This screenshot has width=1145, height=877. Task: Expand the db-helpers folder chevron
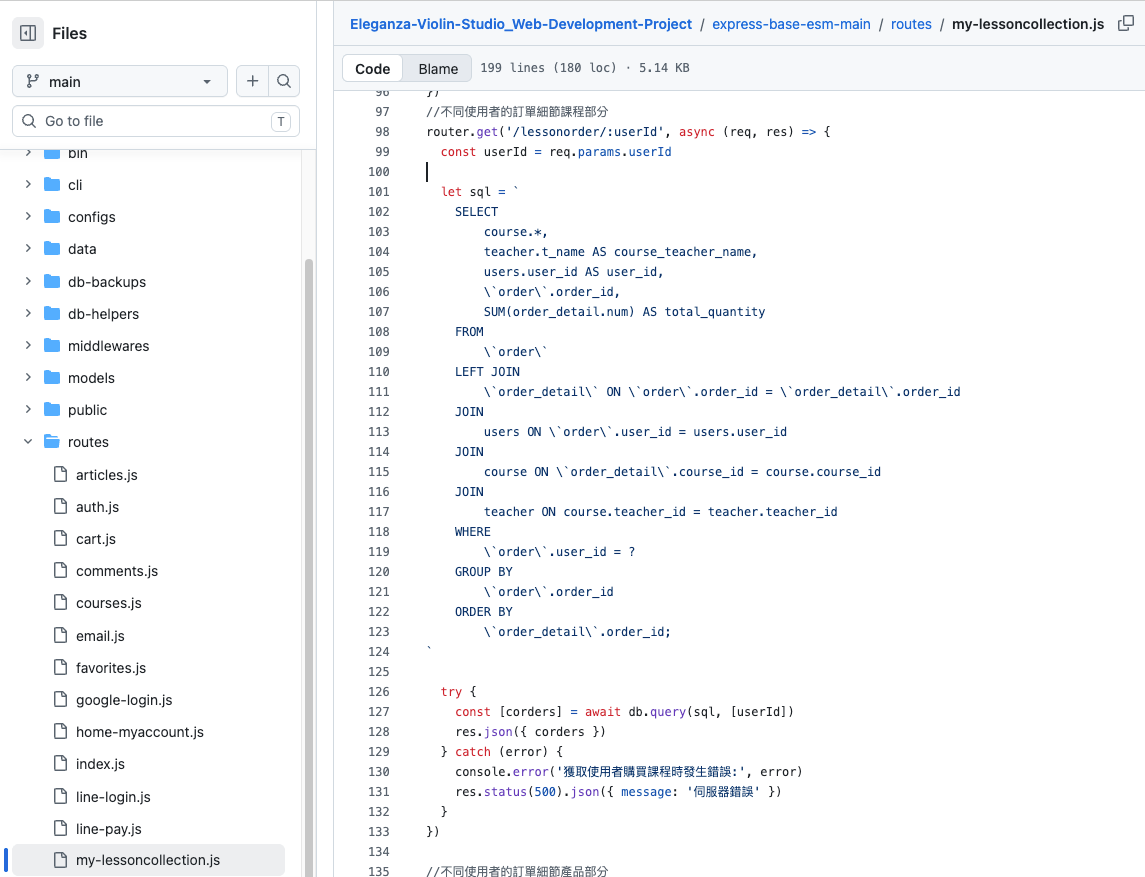tap(28, 314)
